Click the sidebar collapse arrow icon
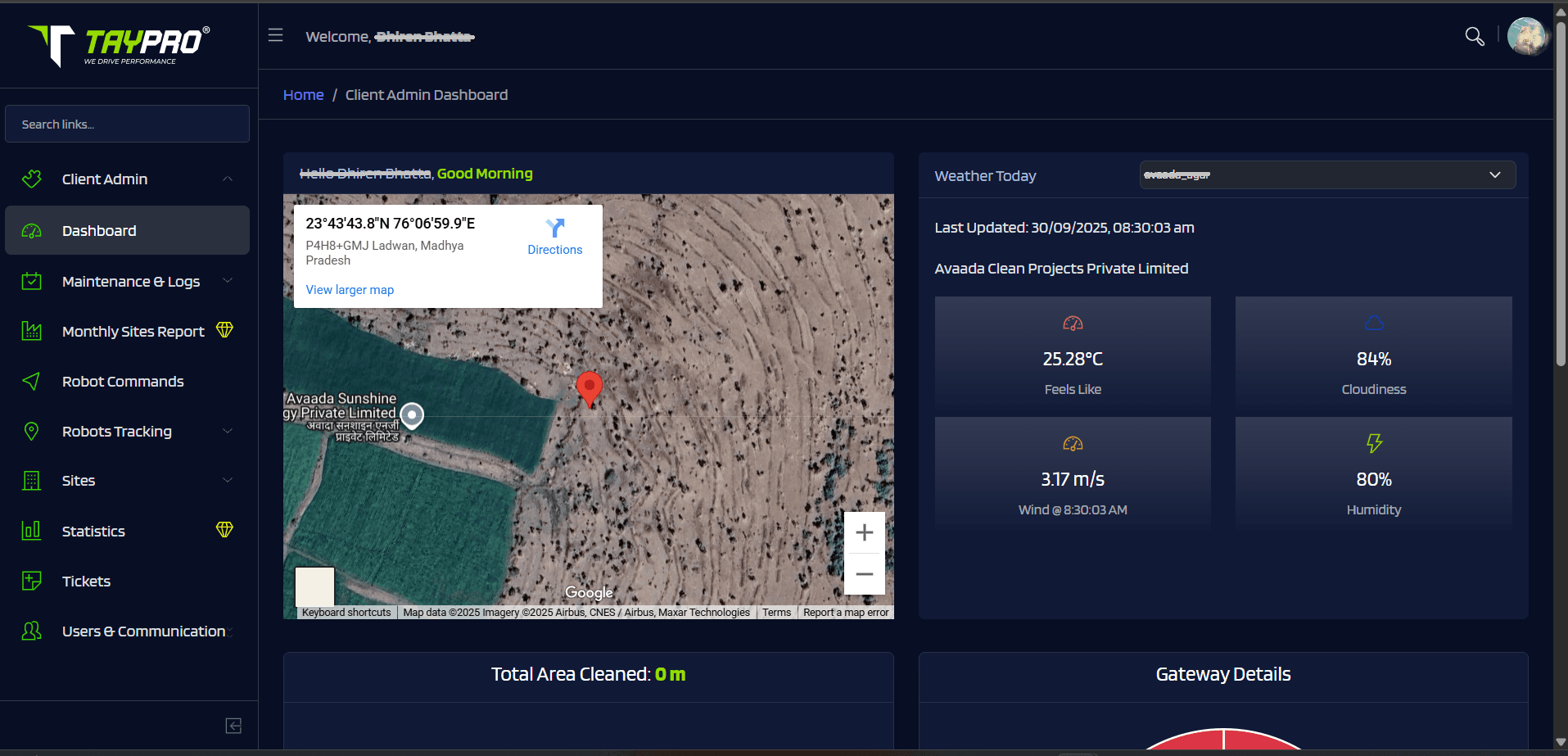 pyautogui.click(x=233, y=726)
